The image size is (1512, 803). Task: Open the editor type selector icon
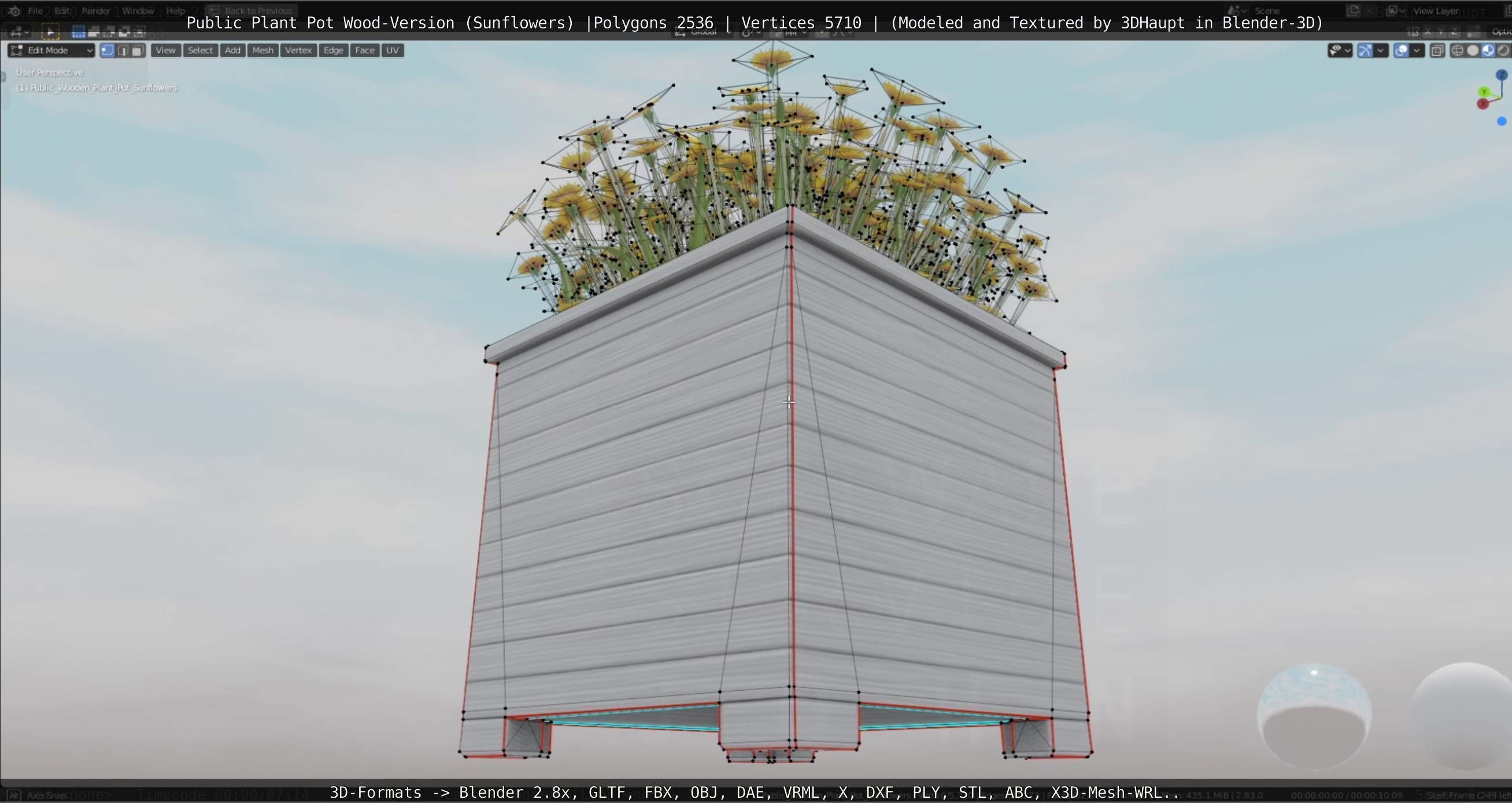[x=19, y=32]
